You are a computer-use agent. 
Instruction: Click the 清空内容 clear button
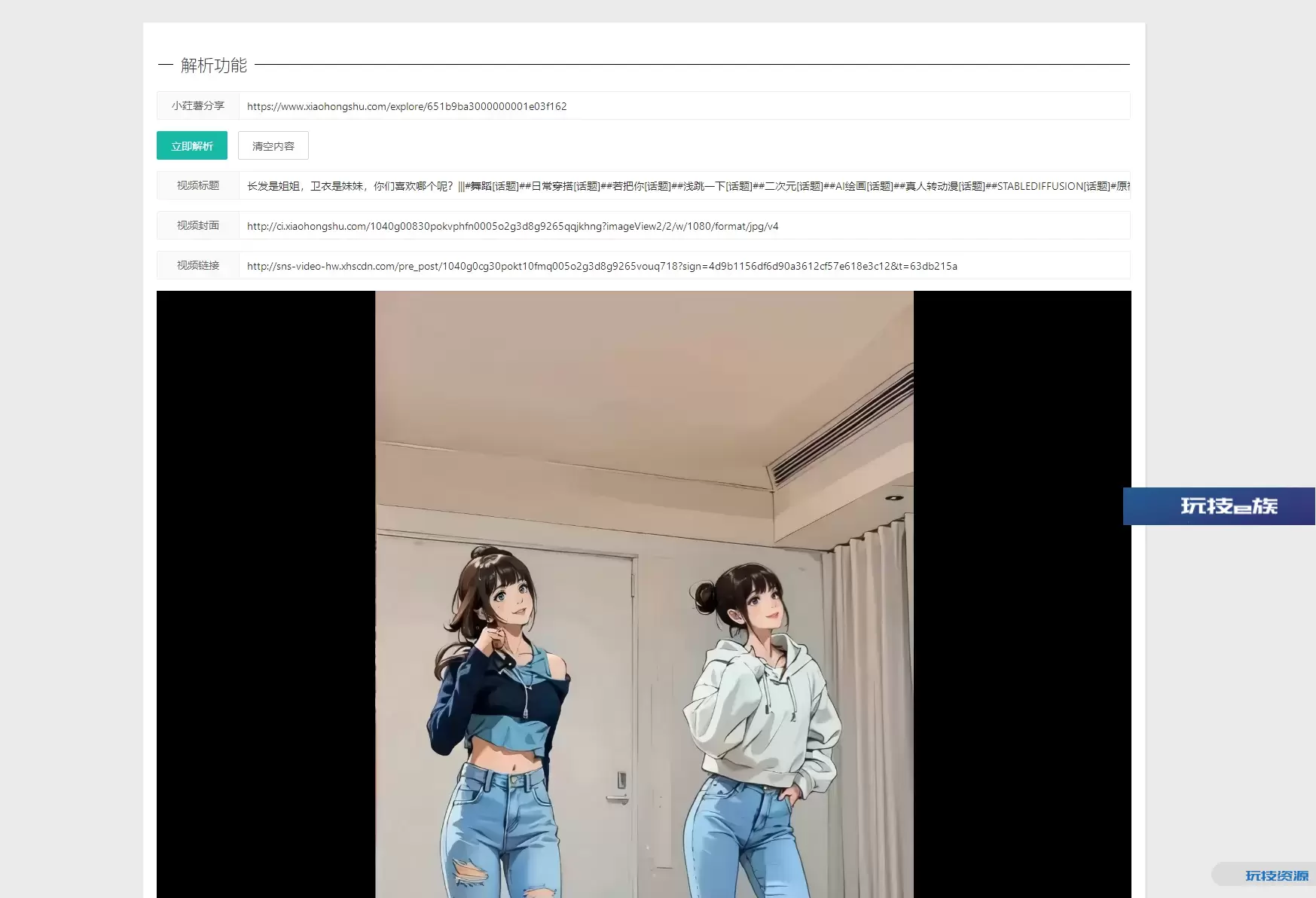tap(273, 145)
